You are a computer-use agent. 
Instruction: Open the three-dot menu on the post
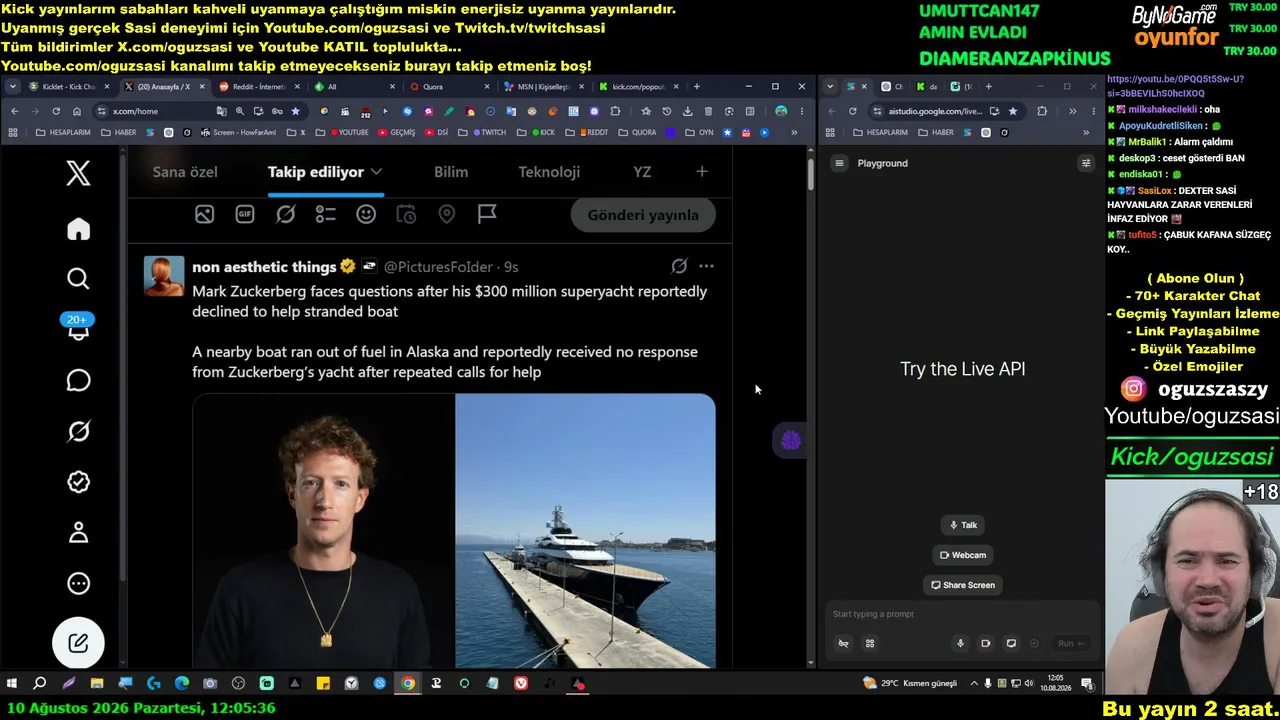pos(706,266)
